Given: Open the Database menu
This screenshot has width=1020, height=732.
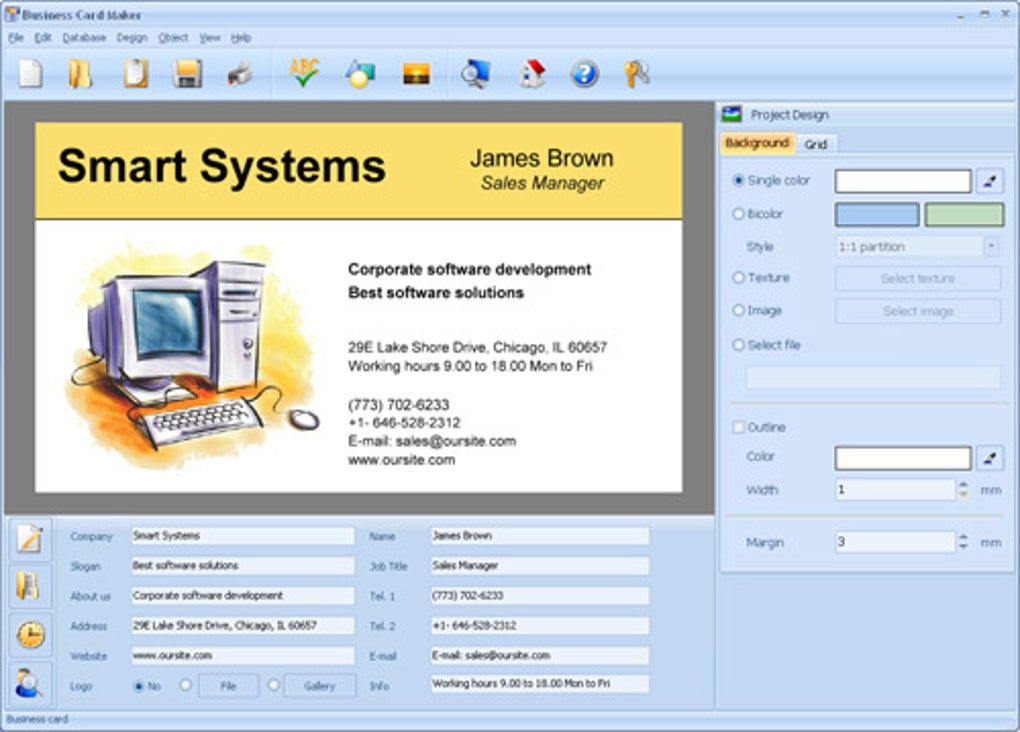Looking at the screenshot, I should point(84,38).
